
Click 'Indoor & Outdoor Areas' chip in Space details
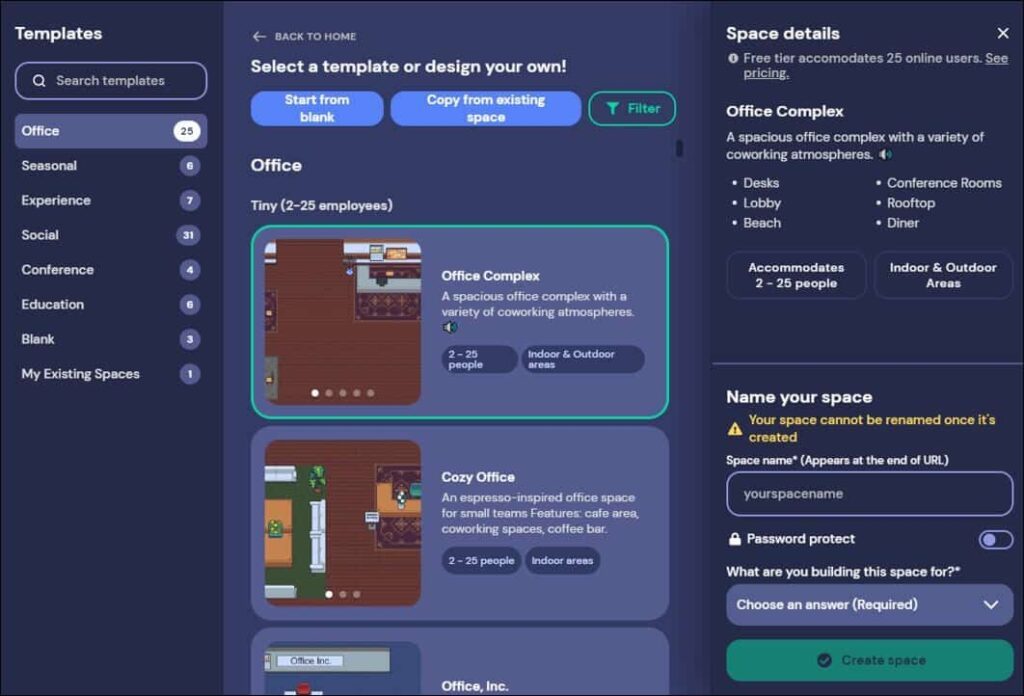[943, 276]
